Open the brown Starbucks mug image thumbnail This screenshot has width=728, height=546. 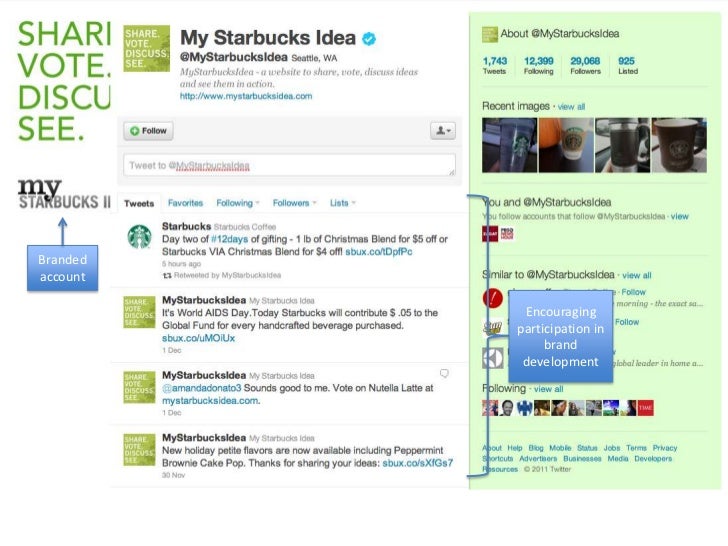(x=679, y=145)
